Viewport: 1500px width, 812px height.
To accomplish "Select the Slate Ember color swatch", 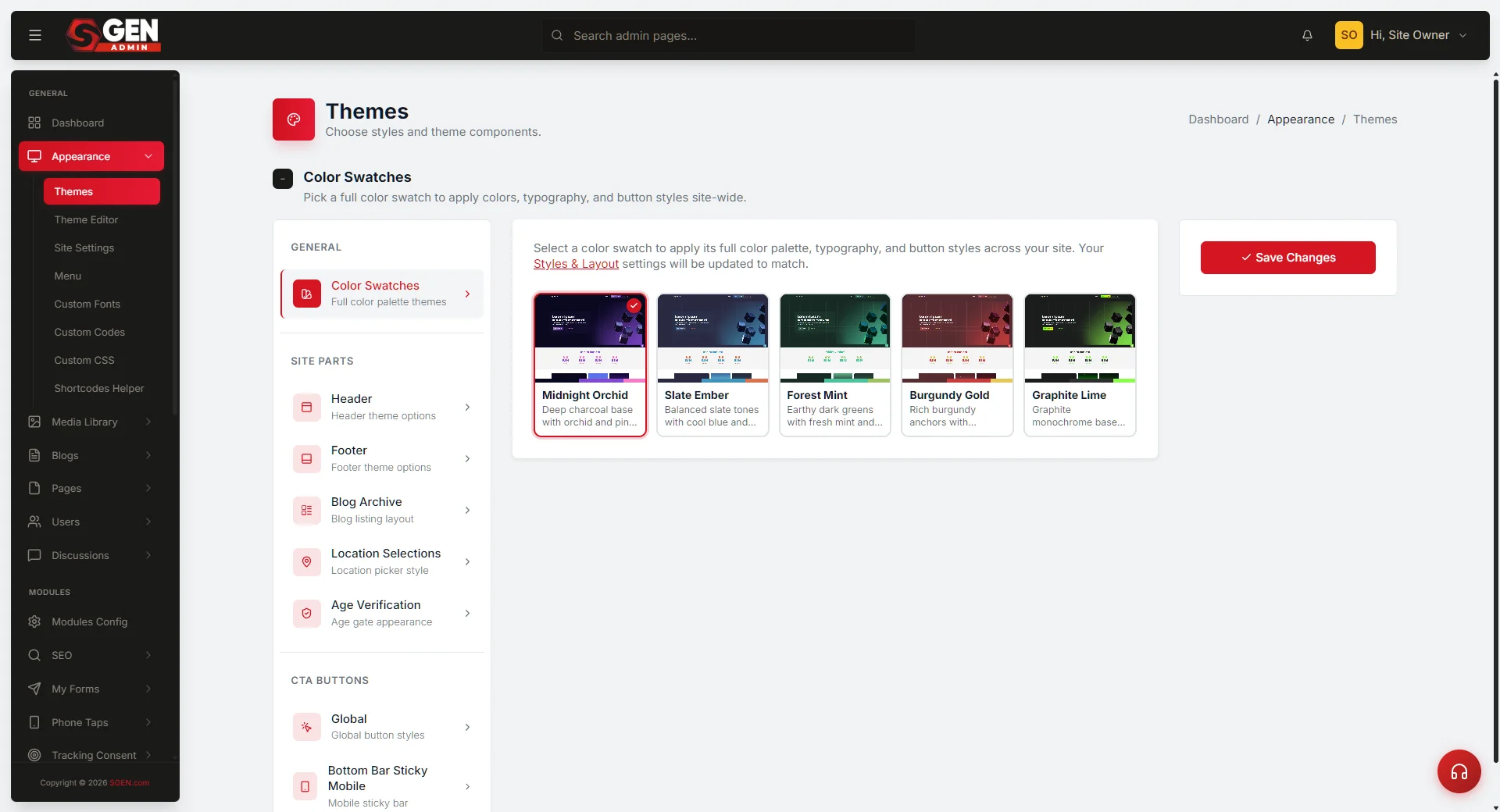I will tap(712, 365).
